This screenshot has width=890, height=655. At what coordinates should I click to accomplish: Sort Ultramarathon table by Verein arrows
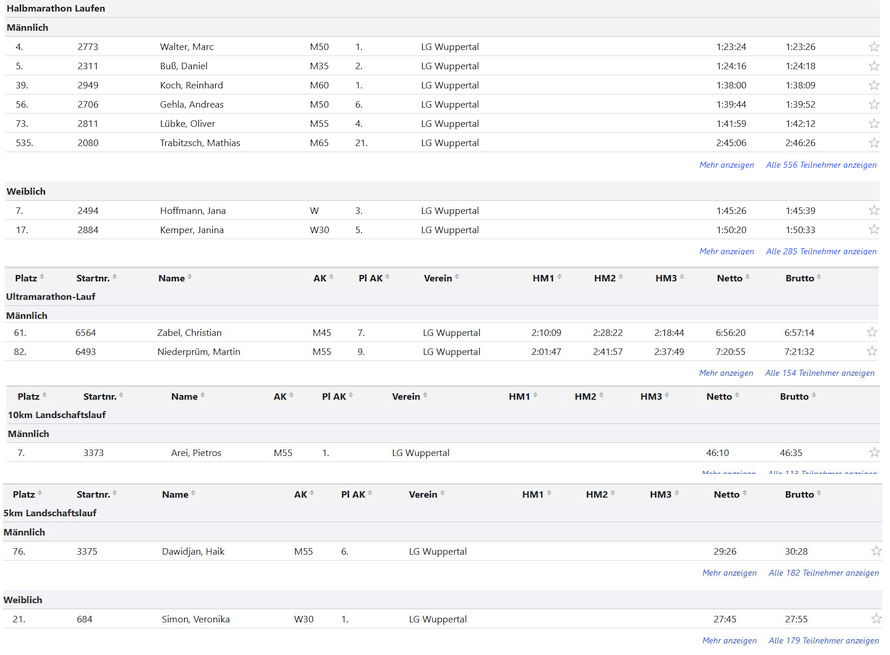pyautogui.click(x=457, y=278)
